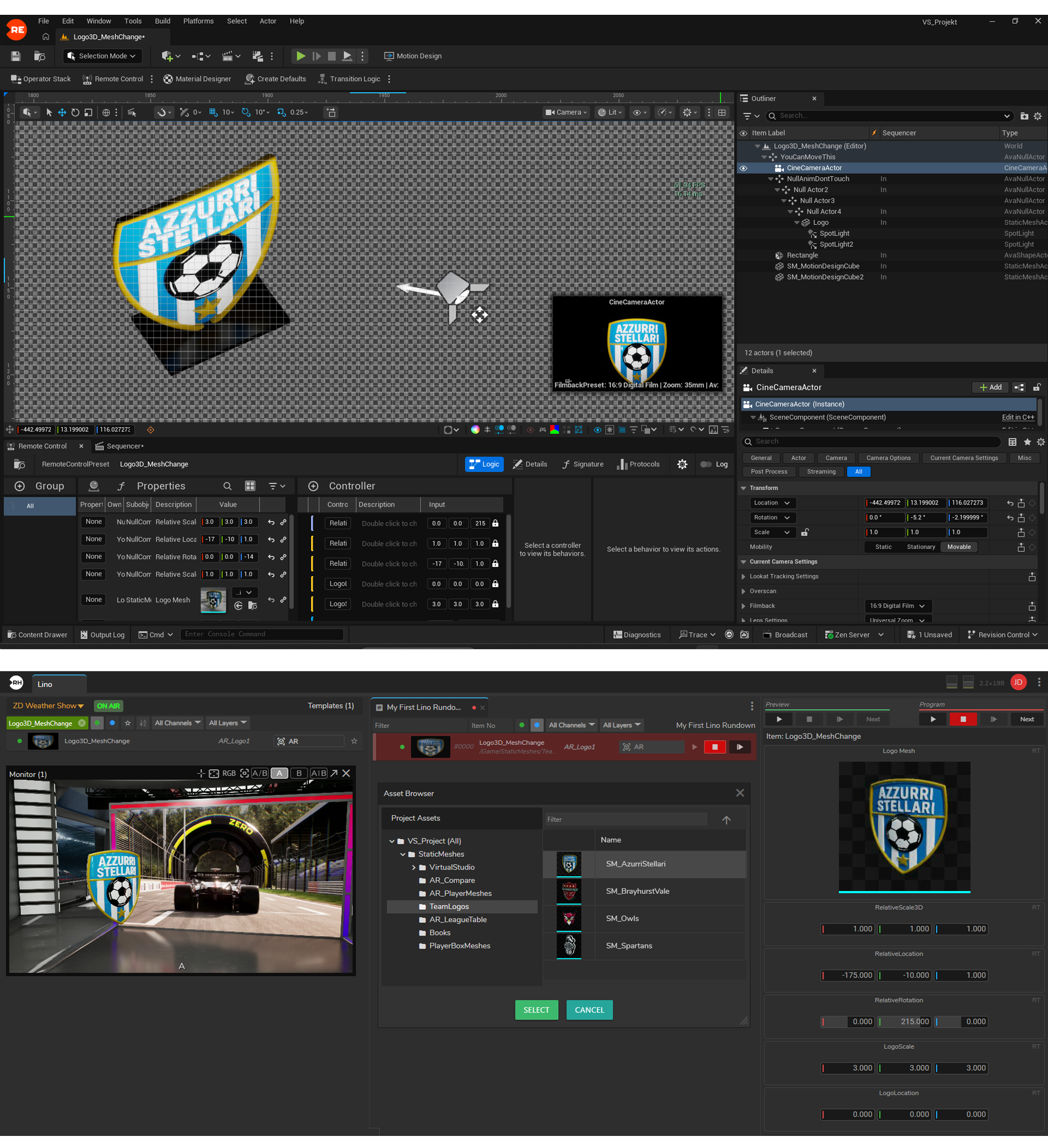Click the Add button in Details panel
This screenshot has height=1148, width=1048.
pyautogui.click(x=991, y=388)
